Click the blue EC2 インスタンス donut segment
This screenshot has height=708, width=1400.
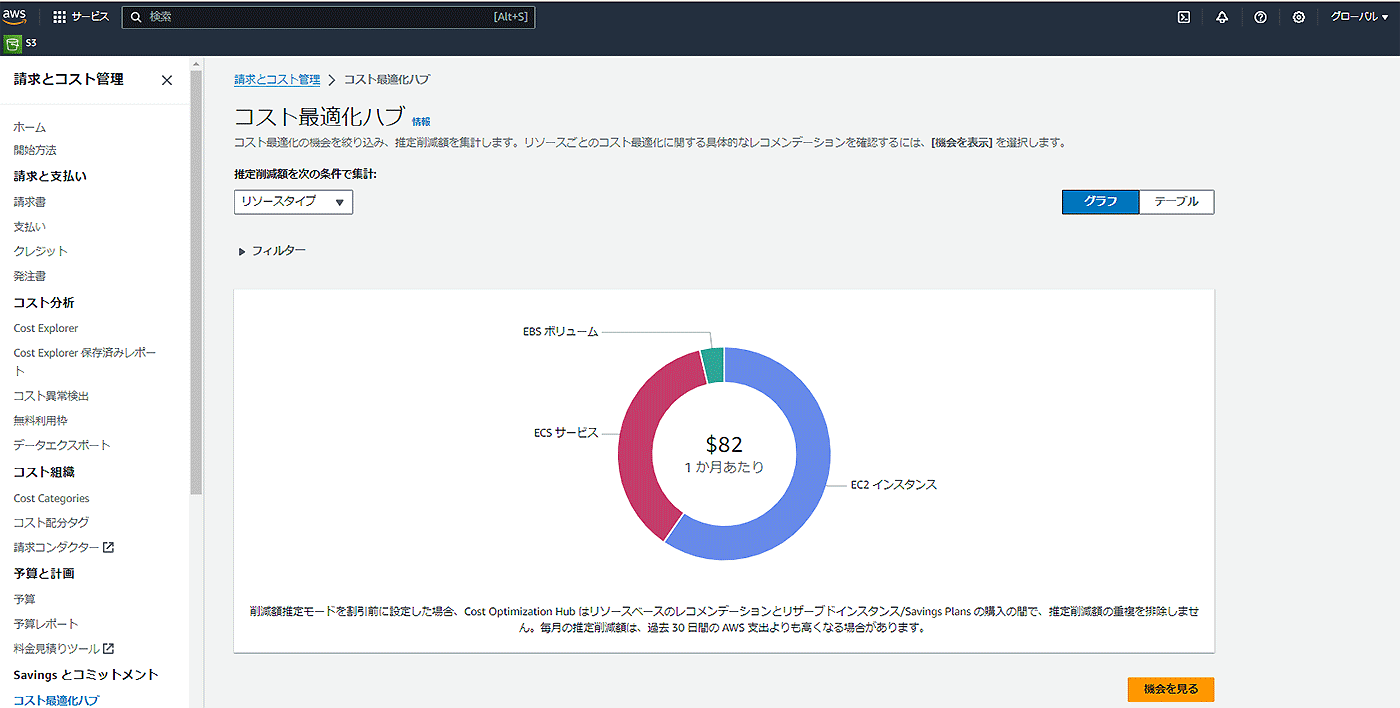pyautogui.click(x=810, y=470)
